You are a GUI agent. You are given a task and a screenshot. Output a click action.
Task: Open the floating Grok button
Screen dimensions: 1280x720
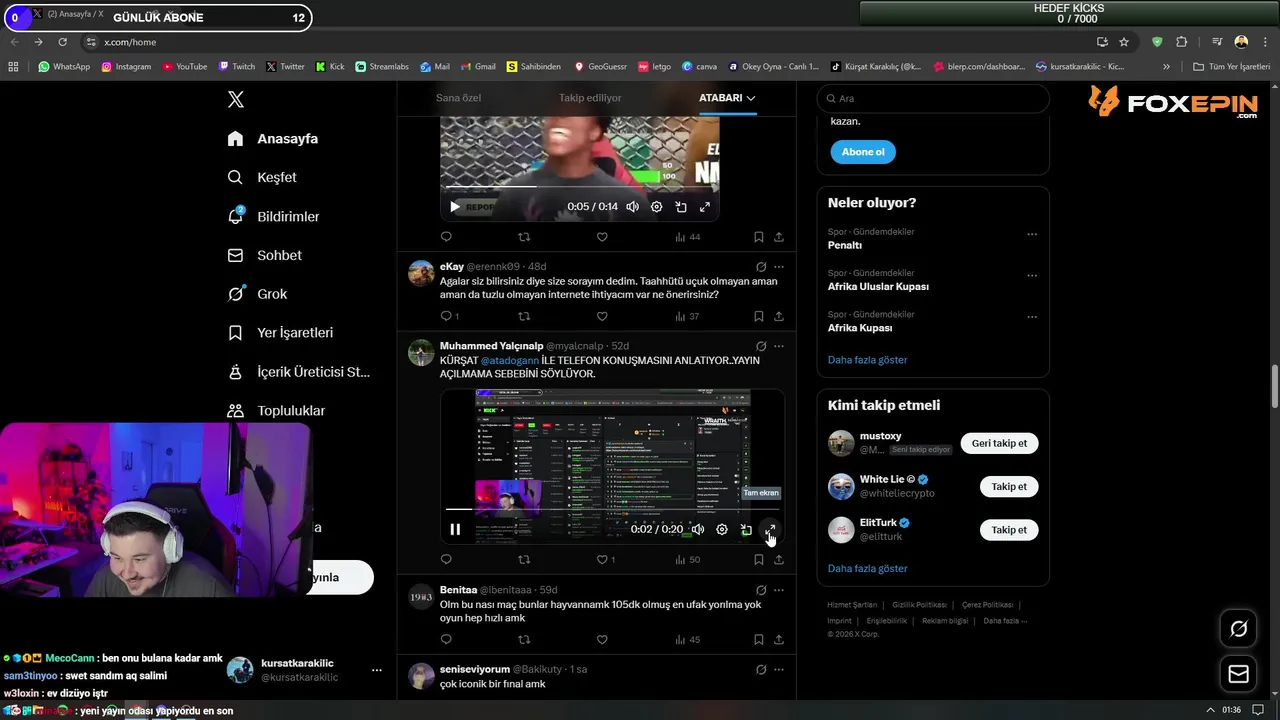click(1238, 629)
